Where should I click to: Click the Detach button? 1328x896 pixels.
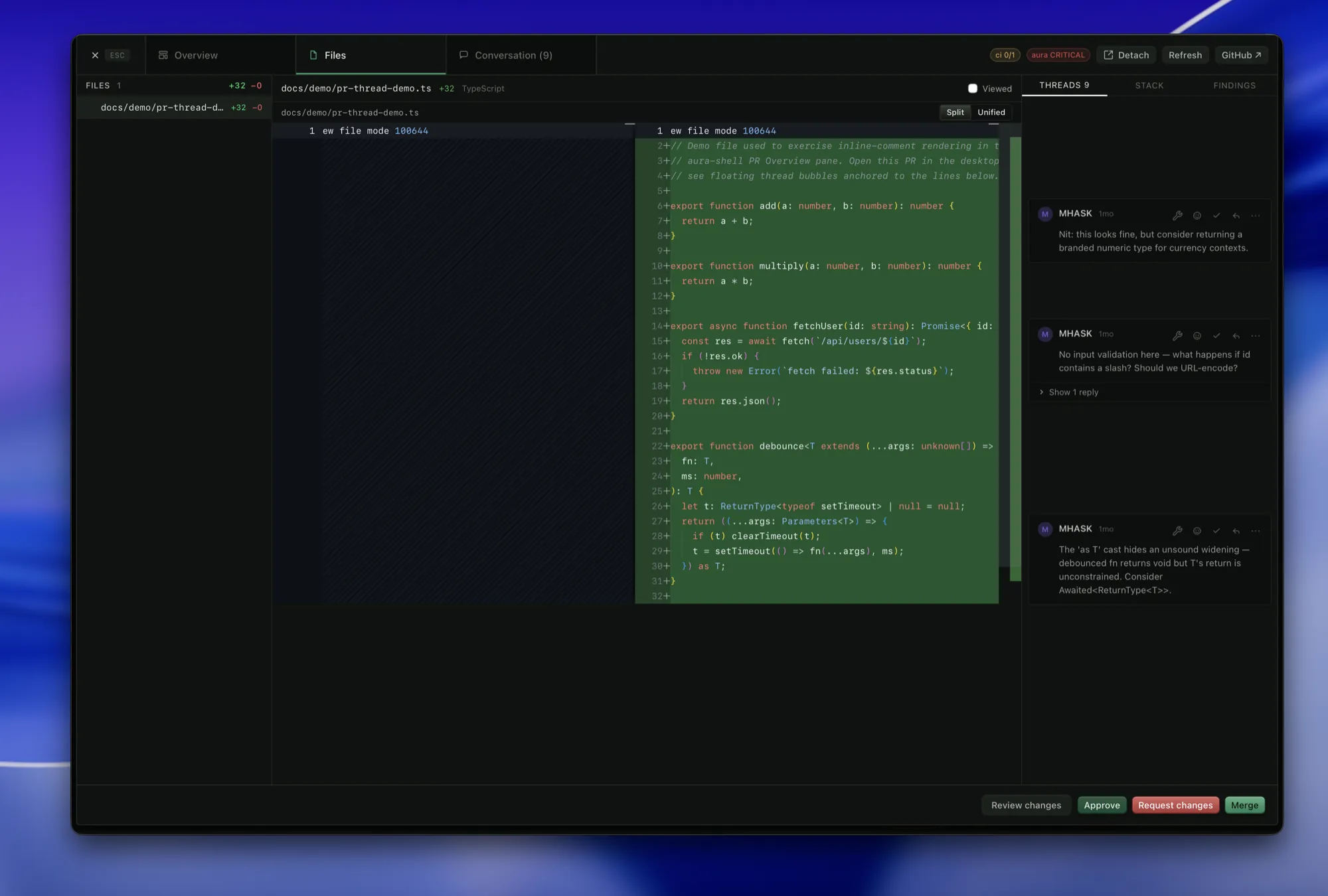pos(1126,55)
